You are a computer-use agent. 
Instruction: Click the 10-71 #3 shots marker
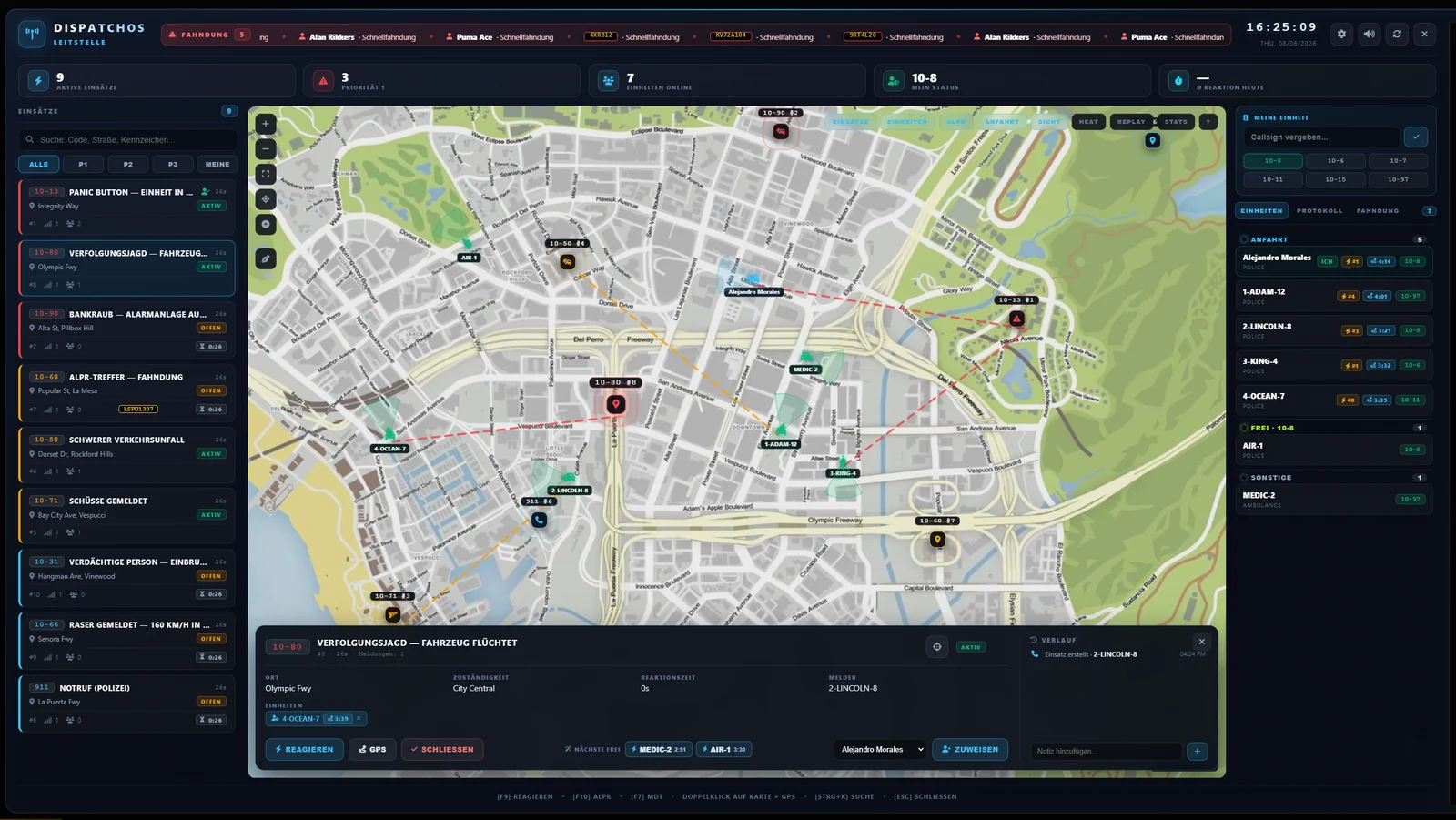393,614
